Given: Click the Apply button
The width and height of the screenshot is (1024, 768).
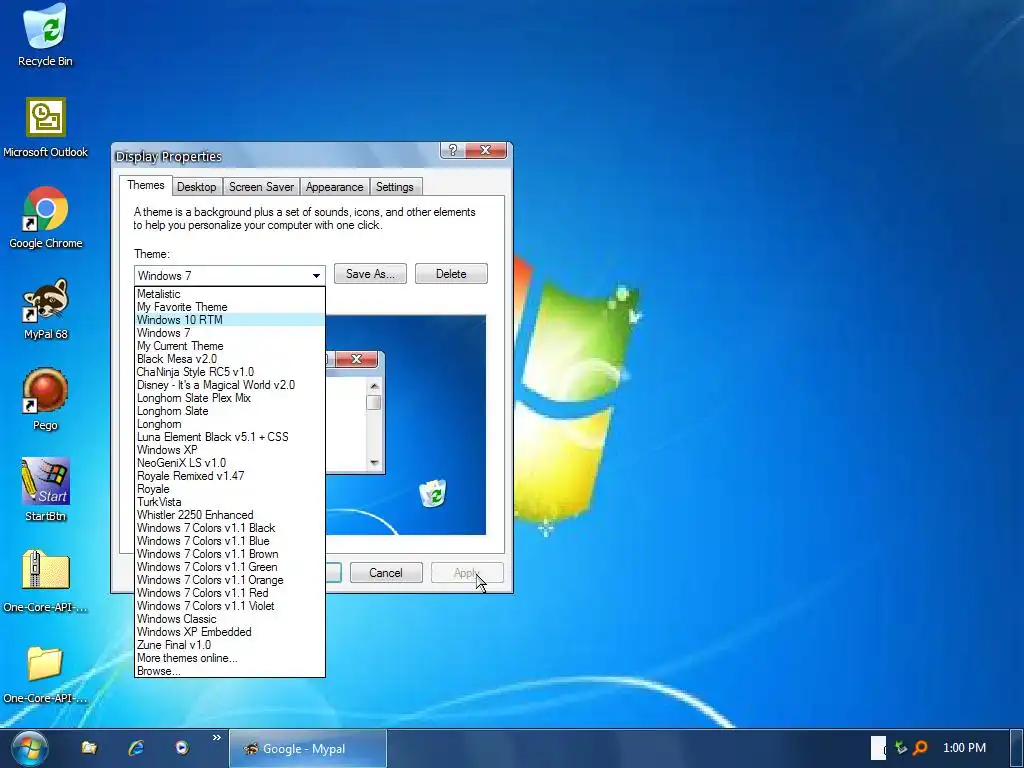Looking at the screenshot, I should coord(467,573).
